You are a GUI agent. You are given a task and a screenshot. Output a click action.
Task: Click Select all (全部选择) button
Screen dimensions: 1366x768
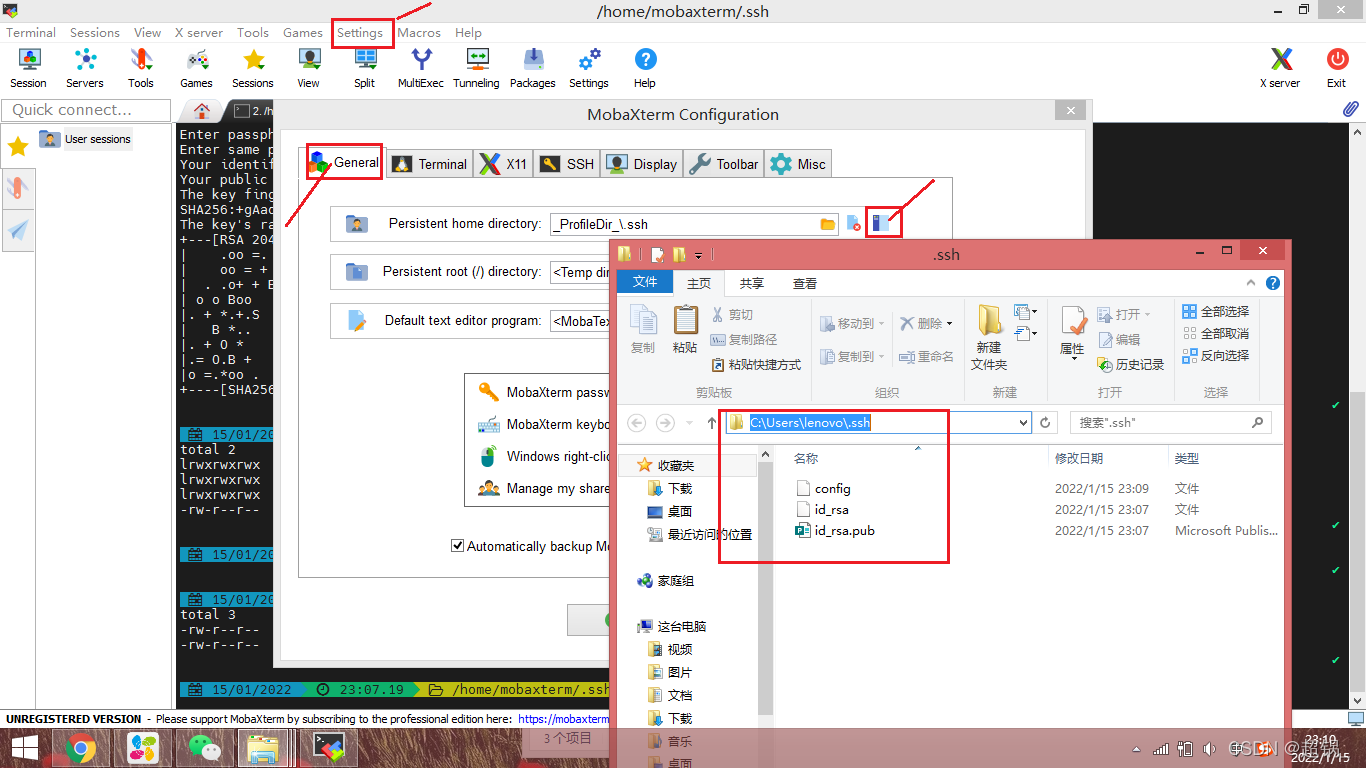[x=1215, y=312]
